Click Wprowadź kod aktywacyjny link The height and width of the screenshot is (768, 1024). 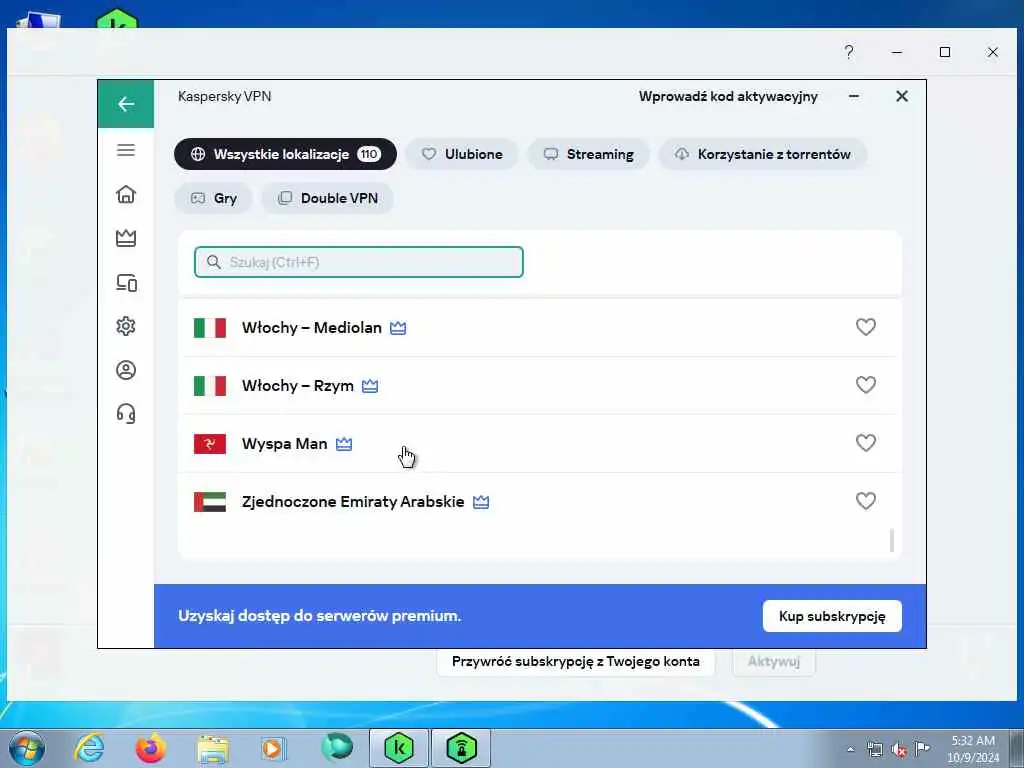[x=728, y=97]
